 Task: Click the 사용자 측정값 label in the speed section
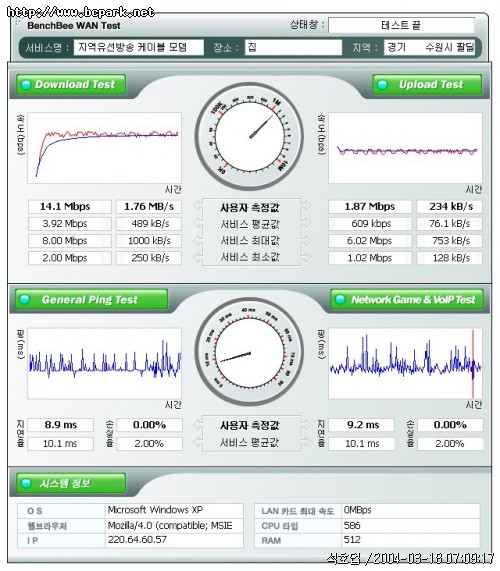250,208
